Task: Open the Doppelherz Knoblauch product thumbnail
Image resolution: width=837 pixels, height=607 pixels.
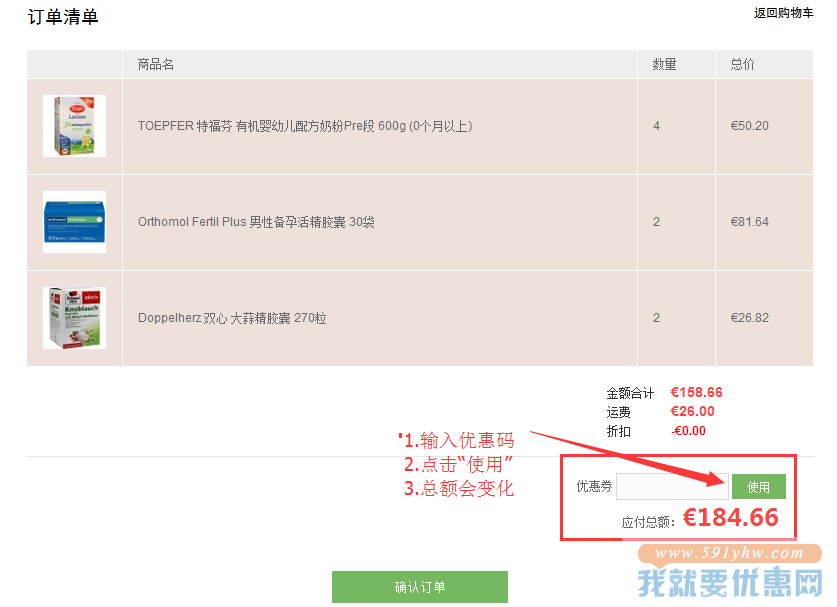Action: coord(74,318)
